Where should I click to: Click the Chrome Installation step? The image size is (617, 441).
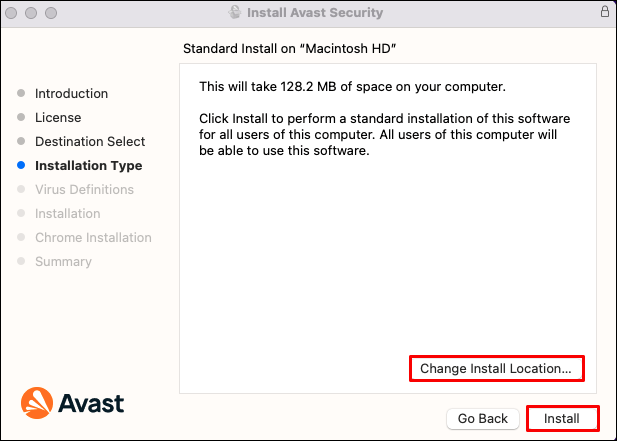[x=93, y=237]
